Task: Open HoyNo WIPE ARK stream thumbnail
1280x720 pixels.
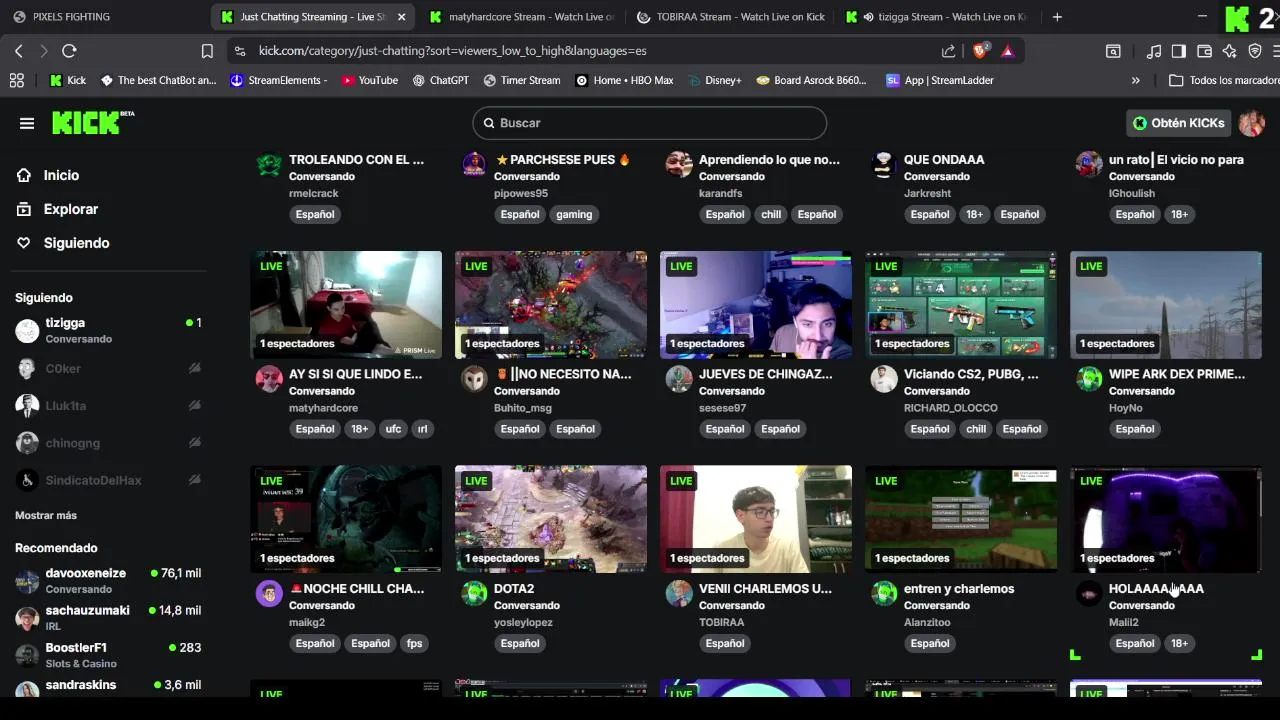Action: point(1166,304)
